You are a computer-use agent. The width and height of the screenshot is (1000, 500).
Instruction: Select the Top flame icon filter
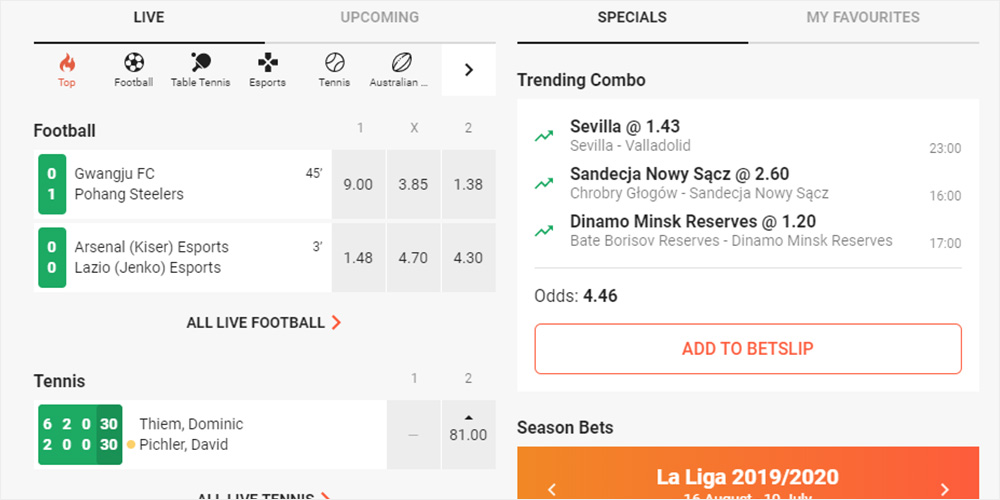67,63
